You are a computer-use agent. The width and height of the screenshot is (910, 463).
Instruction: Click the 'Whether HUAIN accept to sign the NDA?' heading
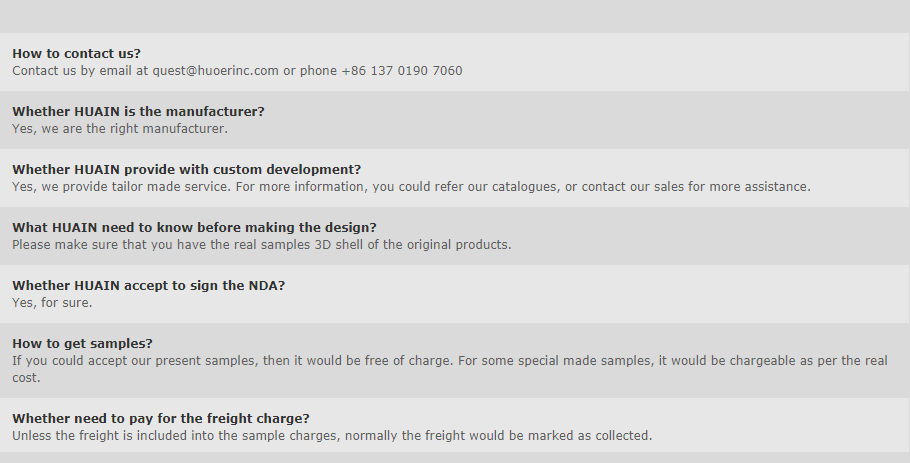pos(149,285)
